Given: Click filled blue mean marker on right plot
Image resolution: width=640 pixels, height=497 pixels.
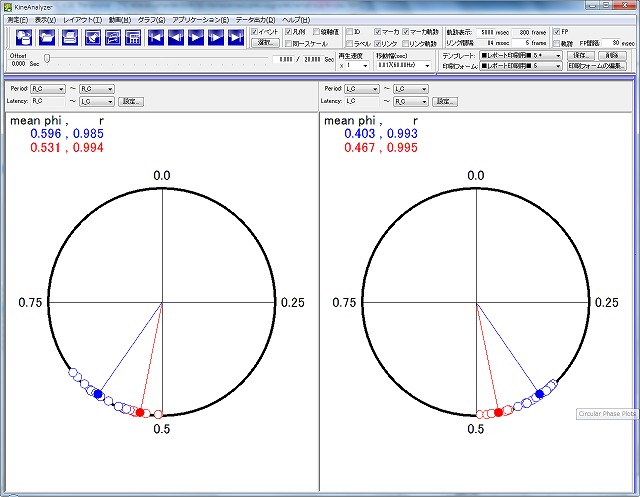Looking at the screenshot, I should (x=539, y=394).
